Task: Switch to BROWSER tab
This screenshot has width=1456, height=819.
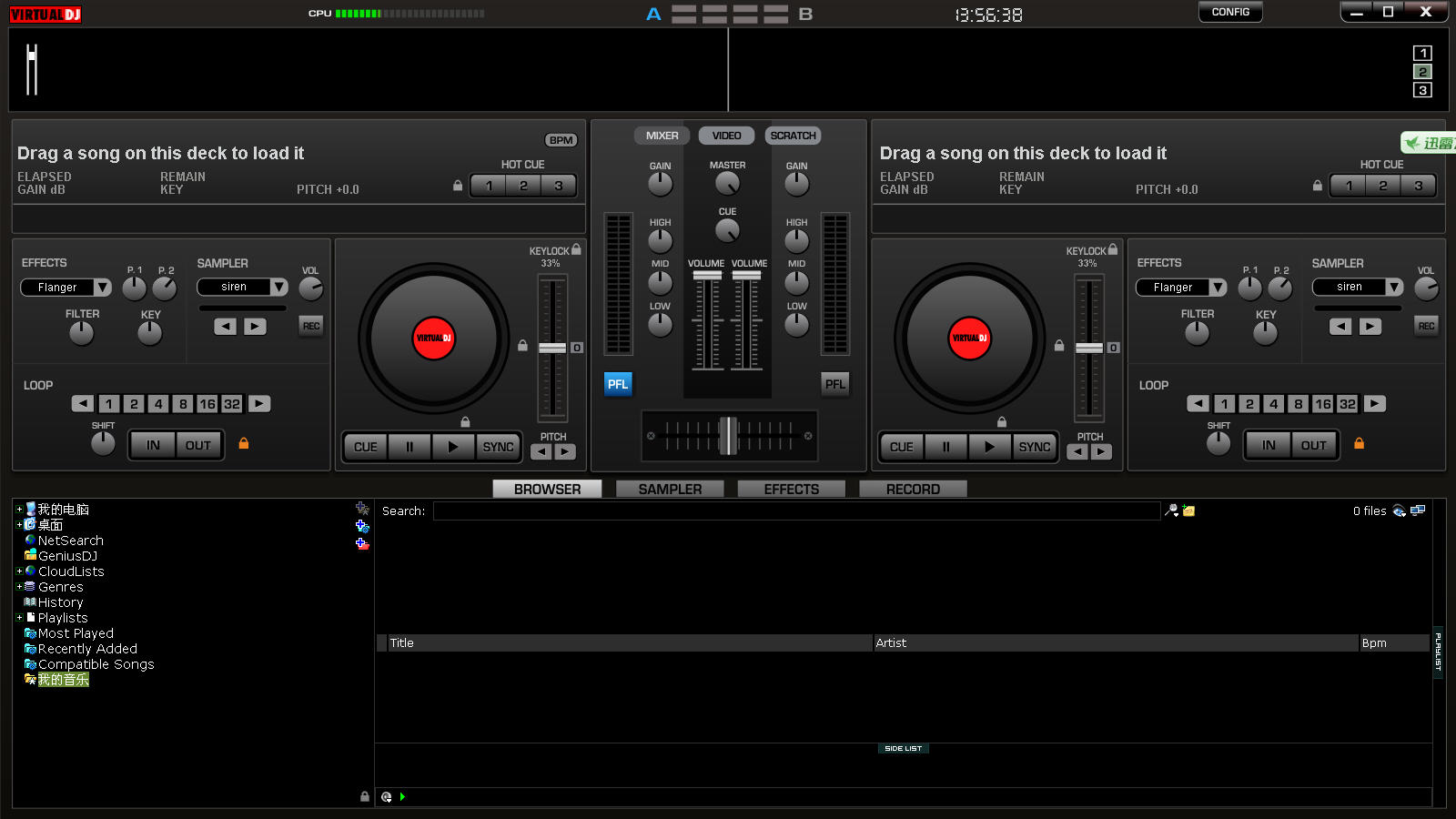Action: pyautogui.click(x=548, y=489)
